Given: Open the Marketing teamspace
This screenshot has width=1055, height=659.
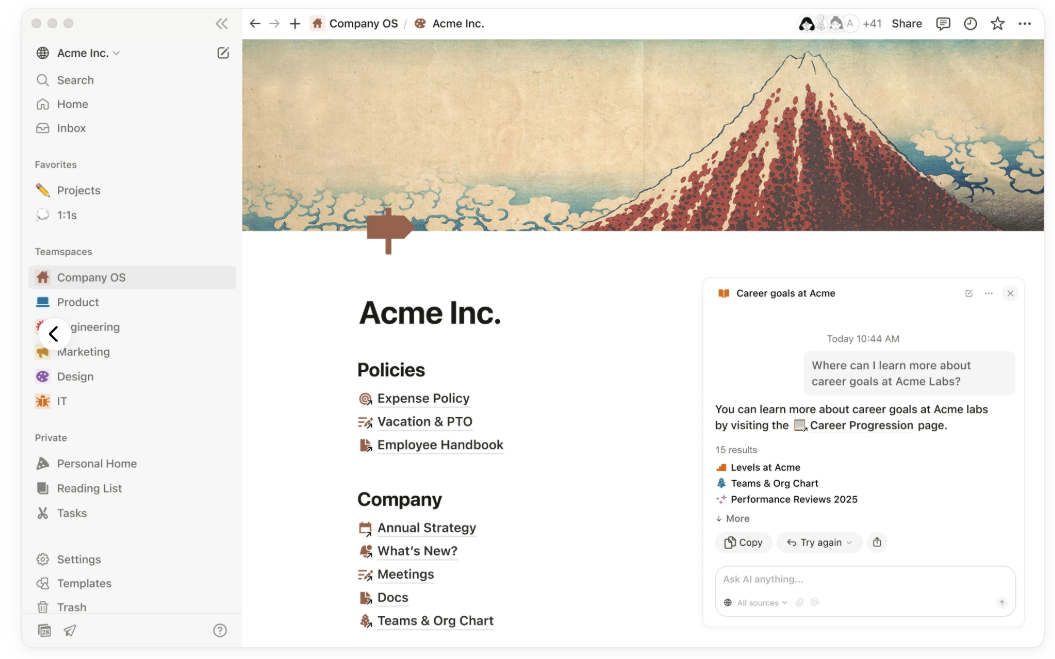Looking at the screenshot, I should [132, 352].
